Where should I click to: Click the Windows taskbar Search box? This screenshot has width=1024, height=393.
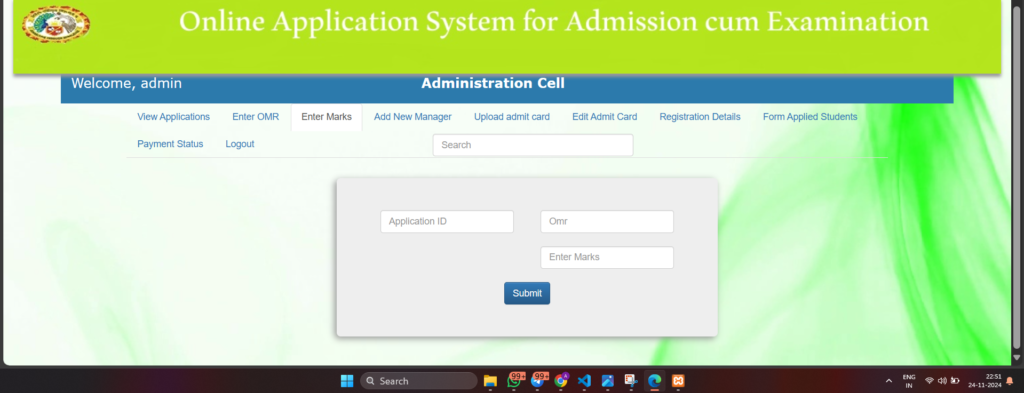(419, 381)
